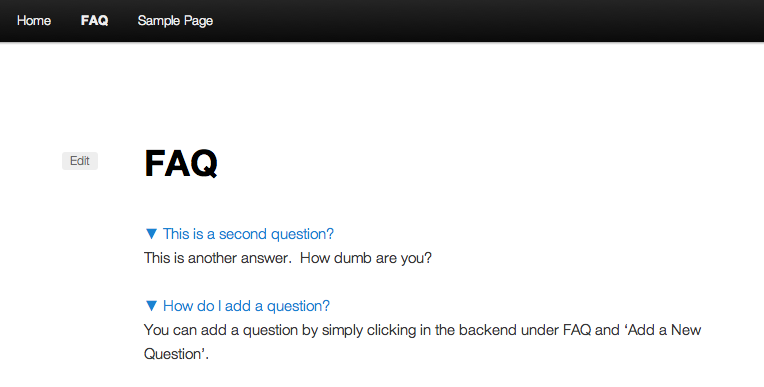This screenshot has width=764, height=387.
Task: Go to Sample Page in top navigation
Action: pyautogui.click(x=175, y=20)
